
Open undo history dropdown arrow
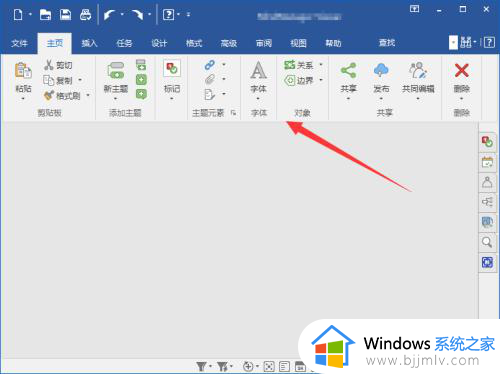click(122, 15)
